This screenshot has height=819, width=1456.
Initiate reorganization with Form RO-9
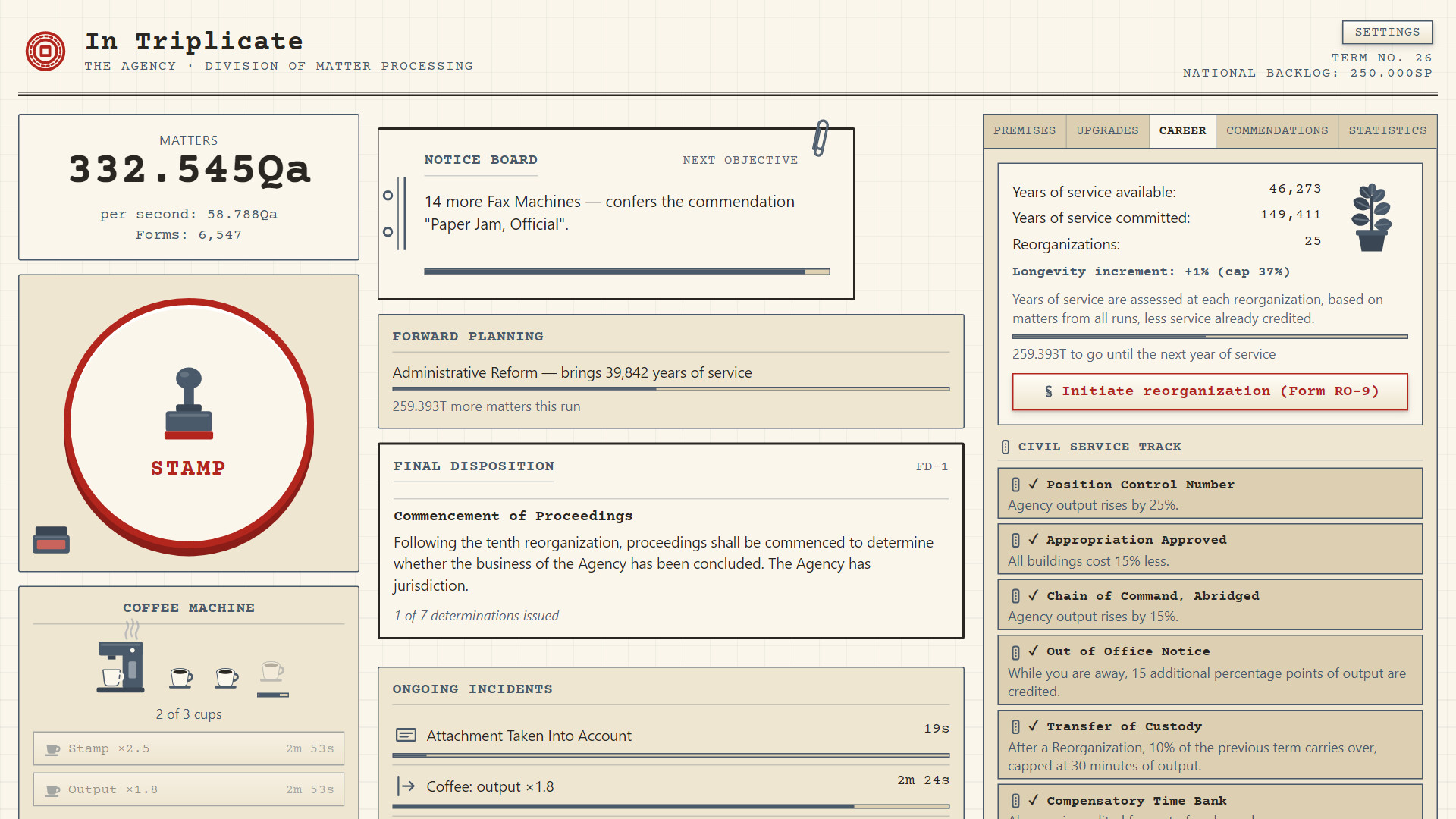tap(1210, 391)
